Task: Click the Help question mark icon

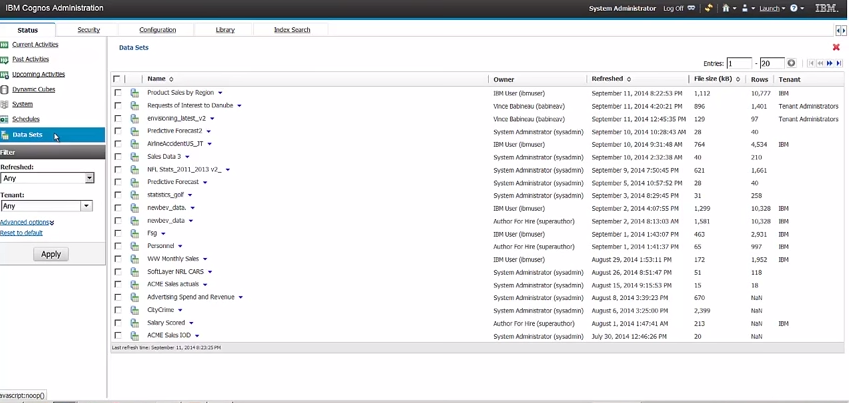Action: 793,8
